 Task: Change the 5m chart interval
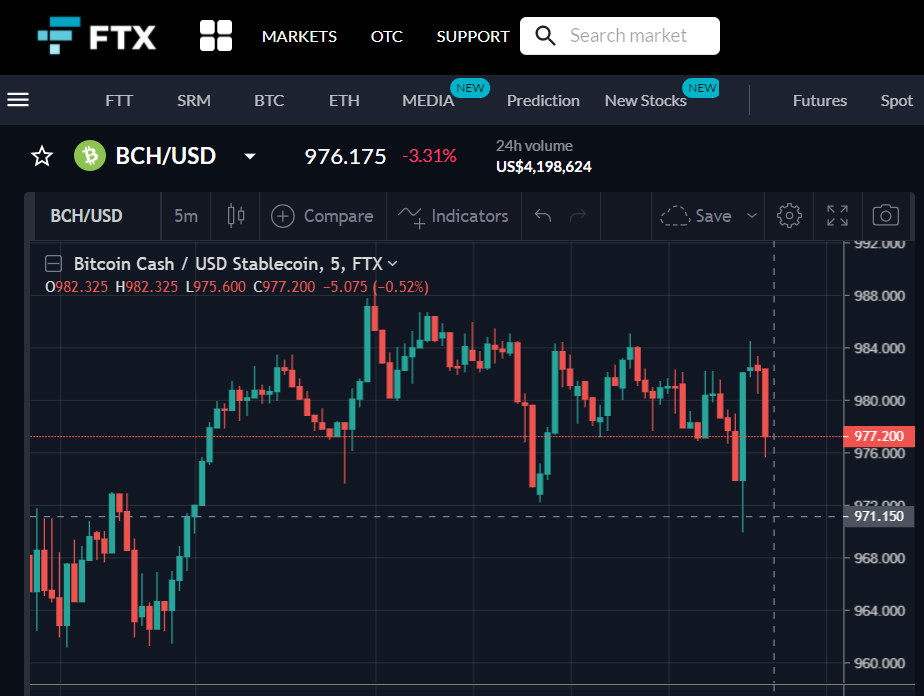[x=186, y=216]
